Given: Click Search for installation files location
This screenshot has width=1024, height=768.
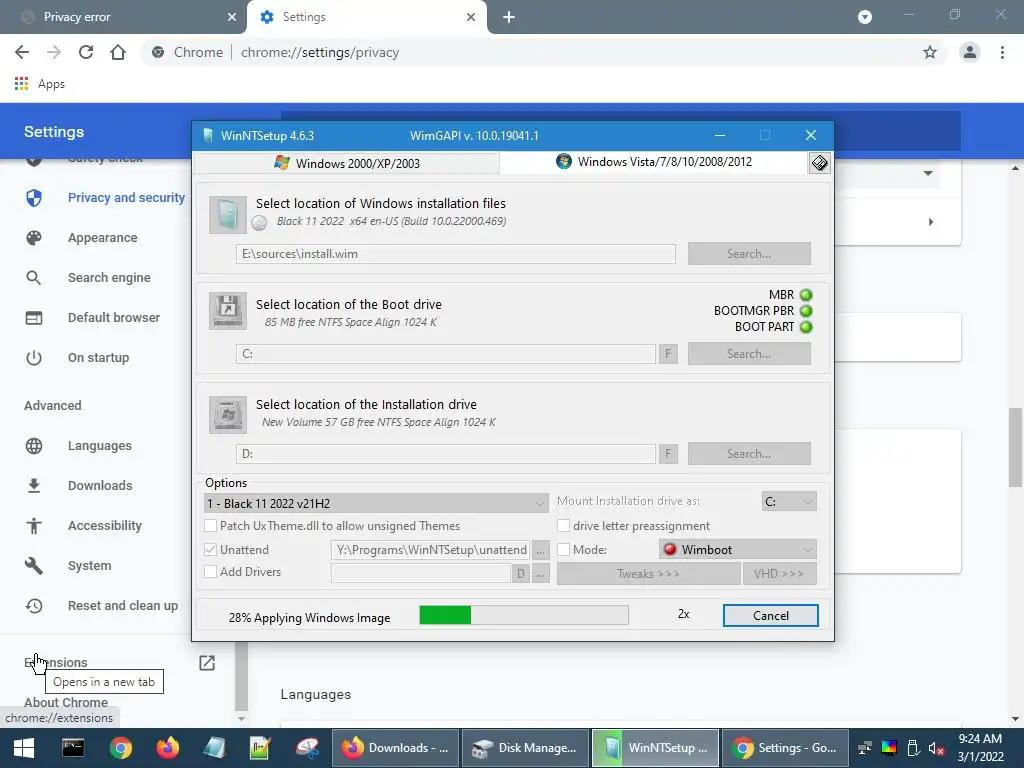Looking at the screenshot, I should click(x=749, y=254).
